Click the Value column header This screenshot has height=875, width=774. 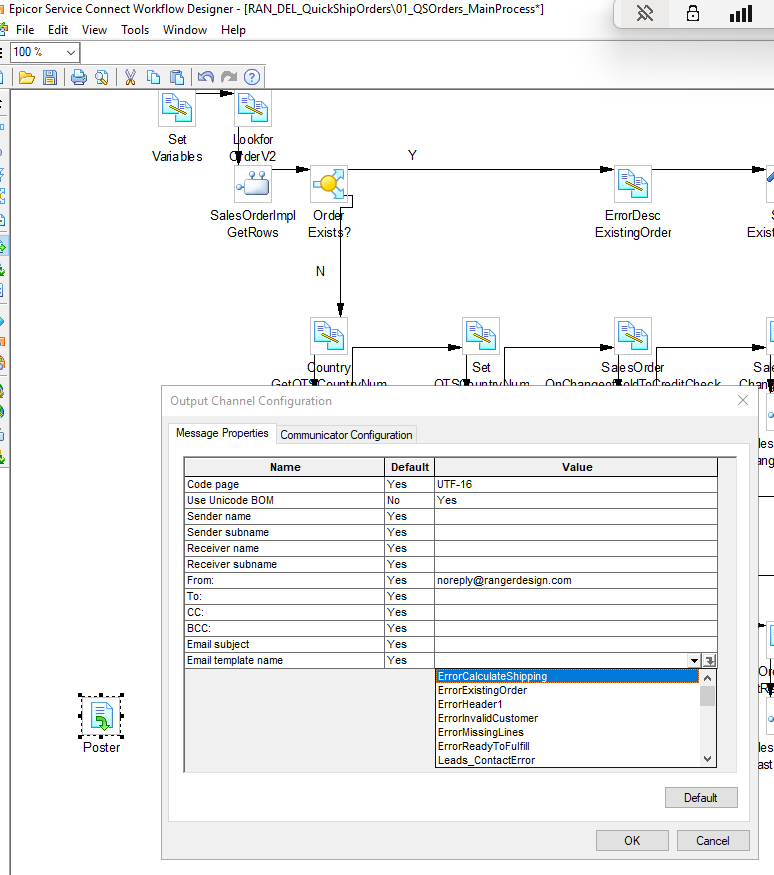pyautogui.click(x=576, y=467)
